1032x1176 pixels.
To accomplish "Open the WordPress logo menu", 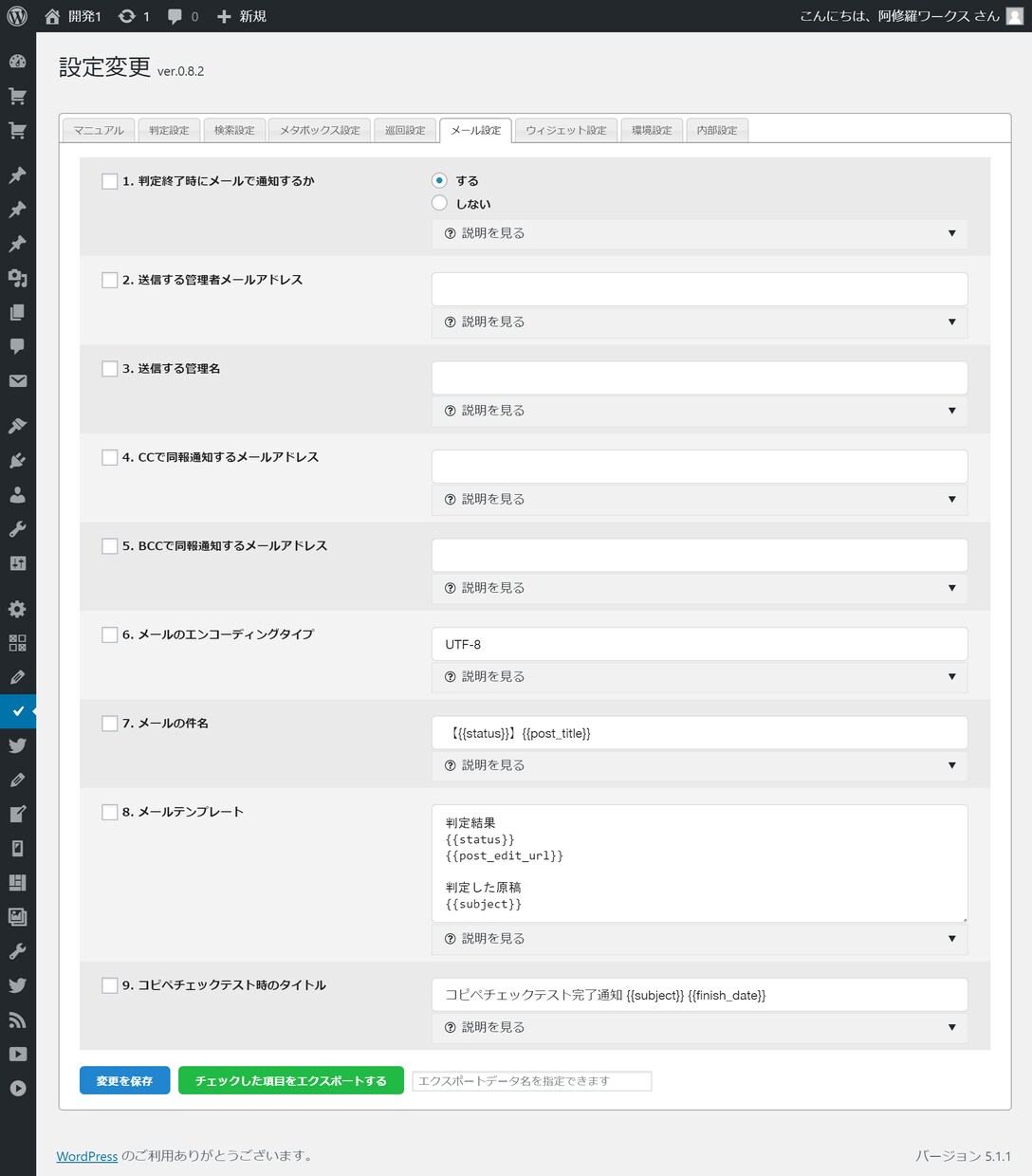I will pyautogui.click(x=17, y=16).
